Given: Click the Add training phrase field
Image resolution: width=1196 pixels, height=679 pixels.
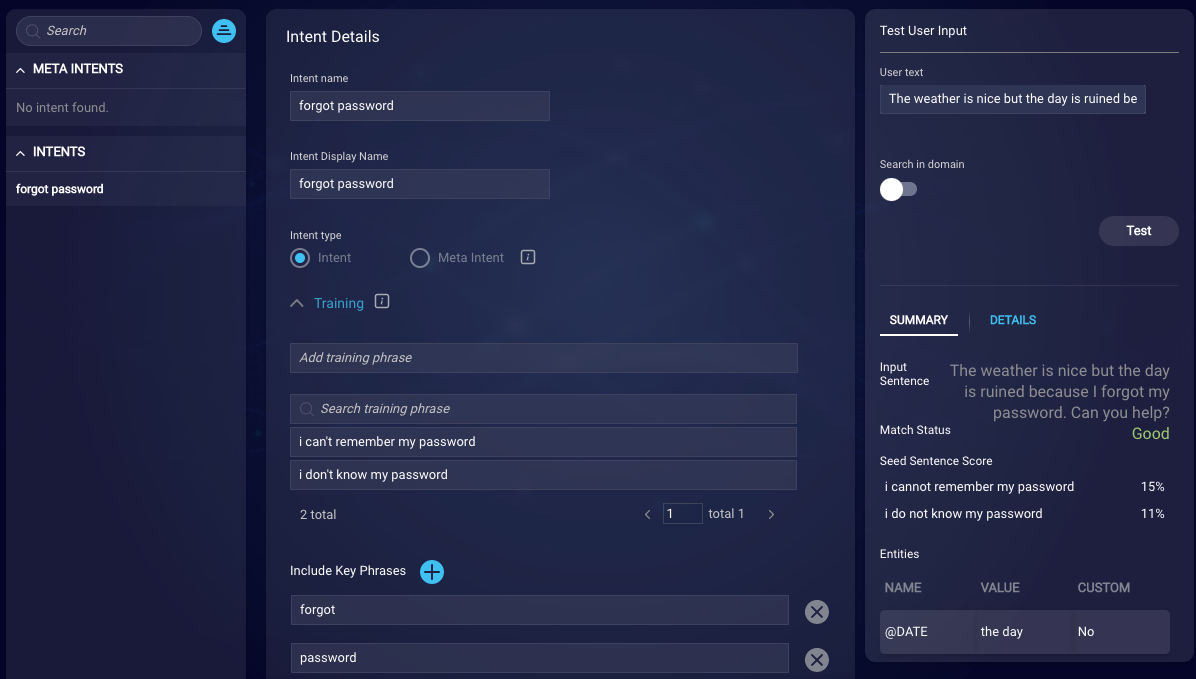Looking at the screenshot, I should 543,358.
